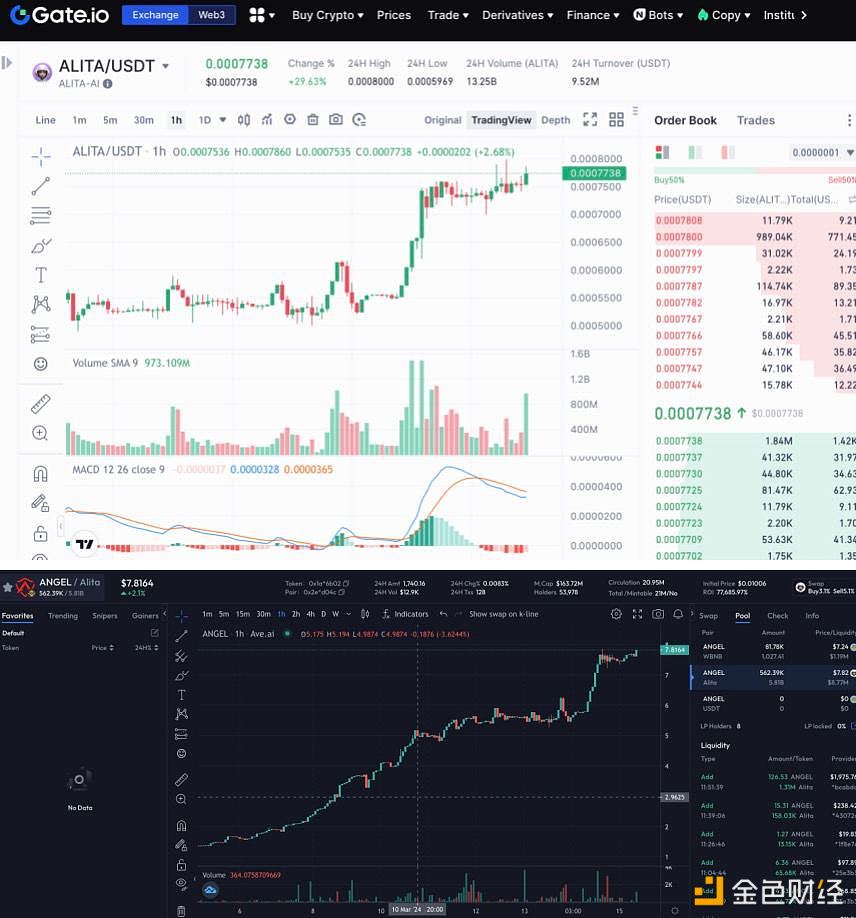Take a chart snapshot in Gate.io toolbar

[x=335, y=120]
